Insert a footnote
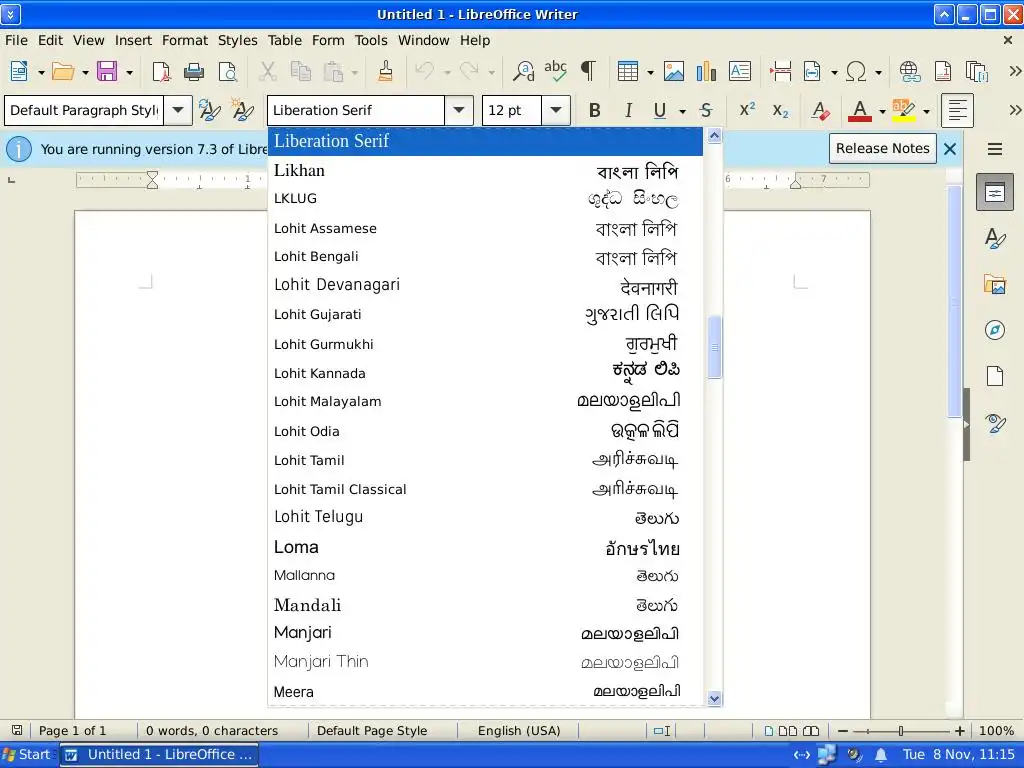This screenshot has height=768, width=1024. coord(942,71)
